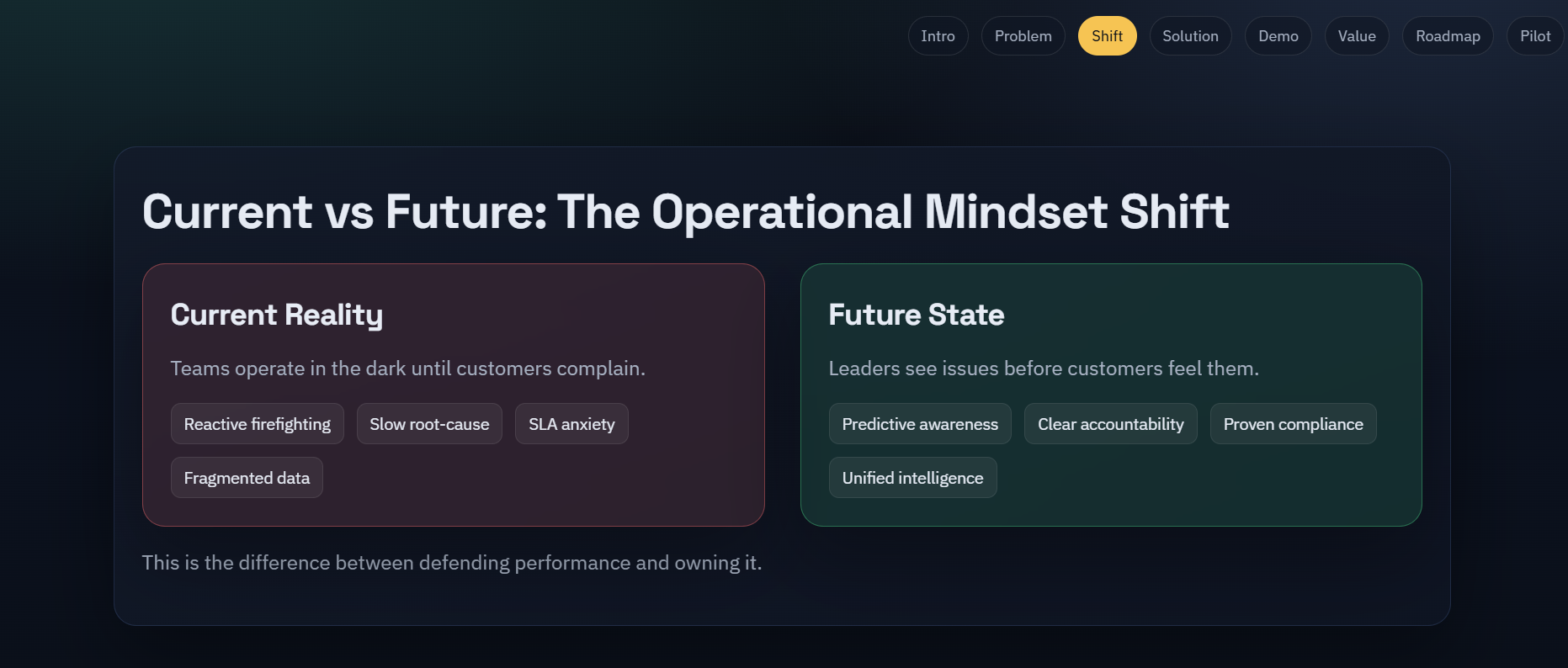Choose the Unified intelligence chip
Screen dimensions: 1568x668
pyautogui.click(x=912, y=478)
